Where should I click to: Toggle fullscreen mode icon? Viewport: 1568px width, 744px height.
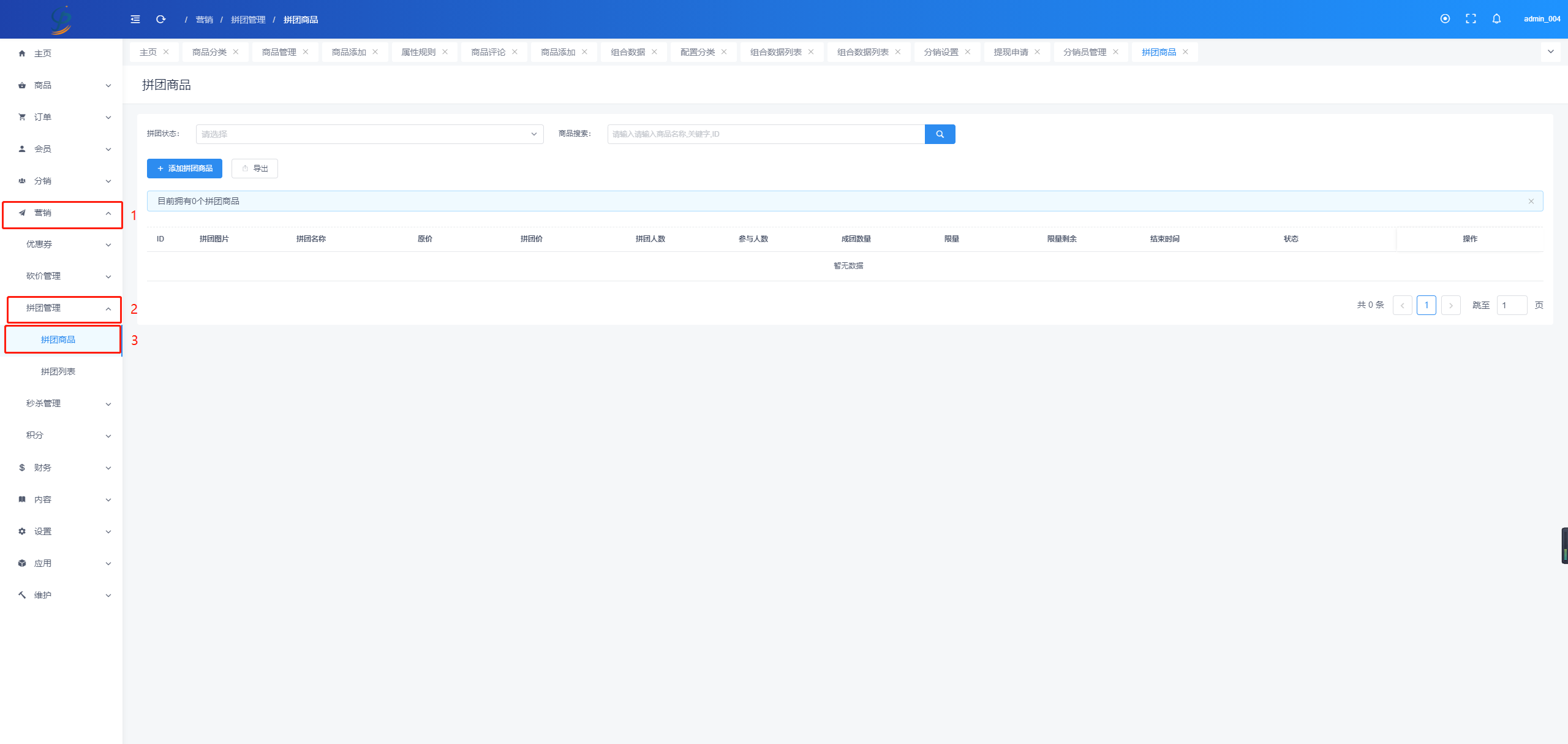[x=1471, y=19]
